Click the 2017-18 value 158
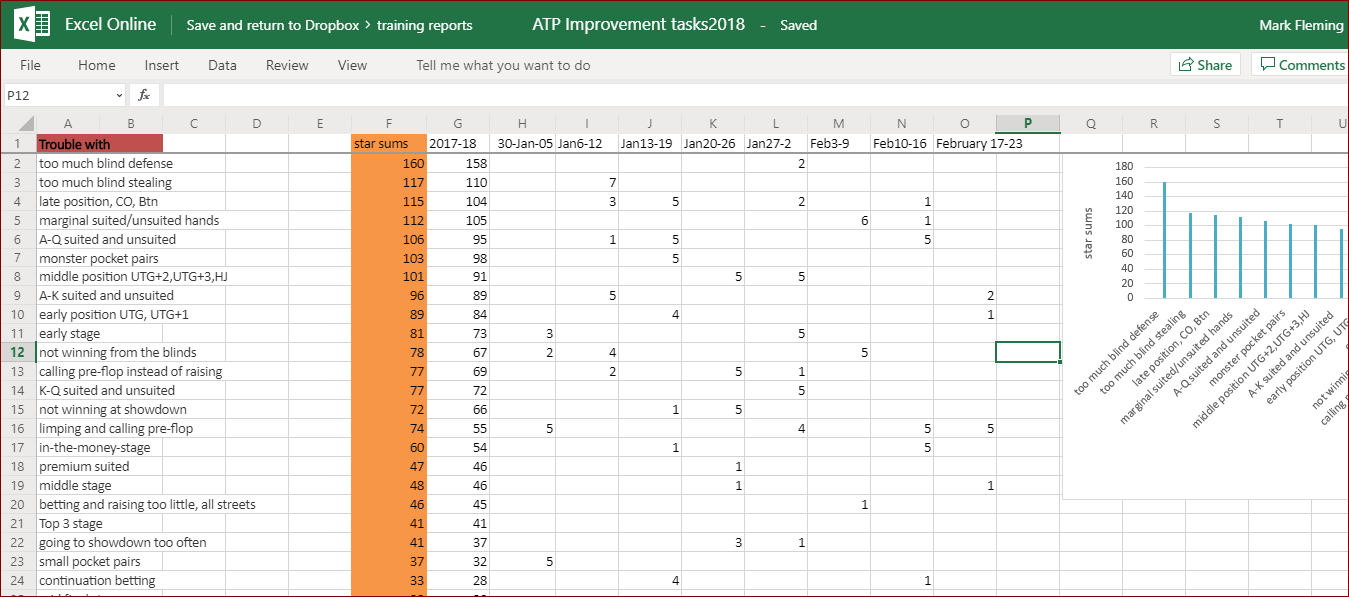This screenshot has width=1349, height=597. (458, 163)
